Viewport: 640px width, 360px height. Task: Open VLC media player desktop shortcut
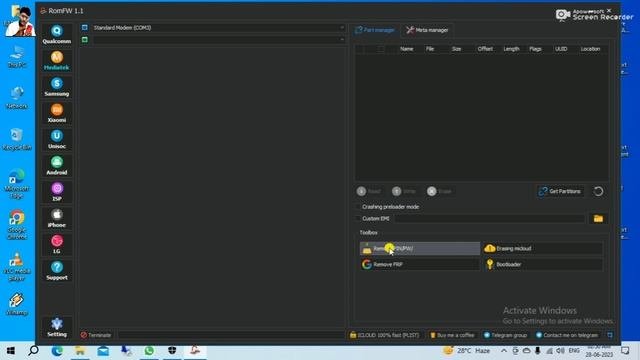pos(17,267)
